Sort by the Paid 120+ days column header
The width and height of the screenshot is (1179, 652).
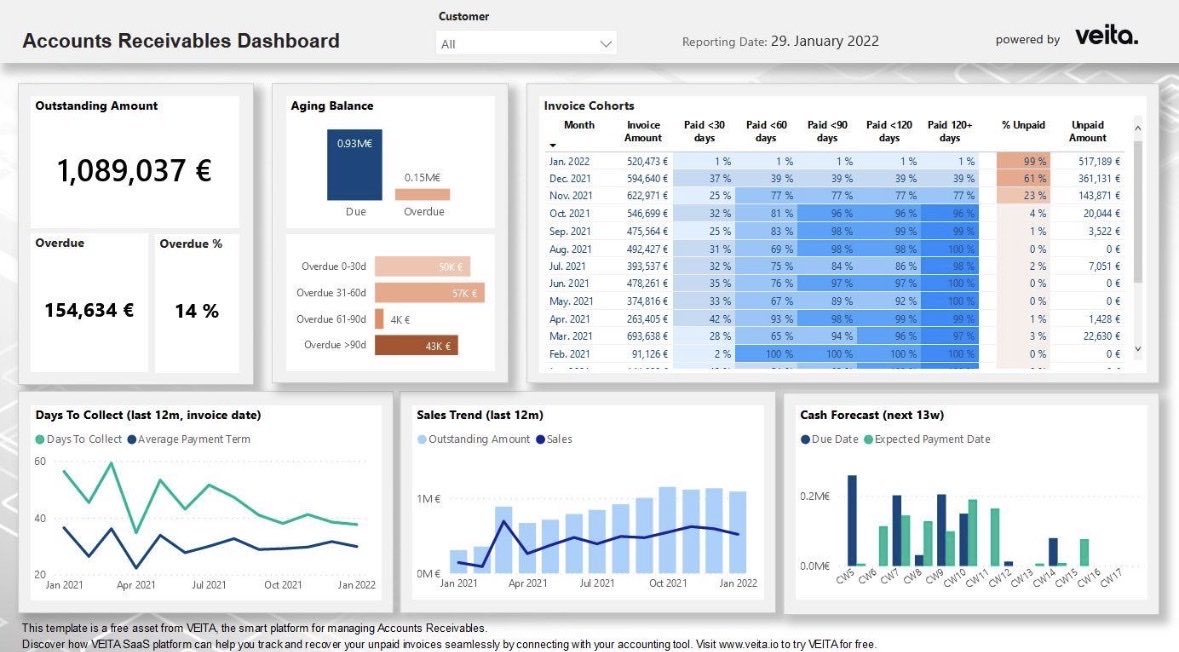(950, 131)
